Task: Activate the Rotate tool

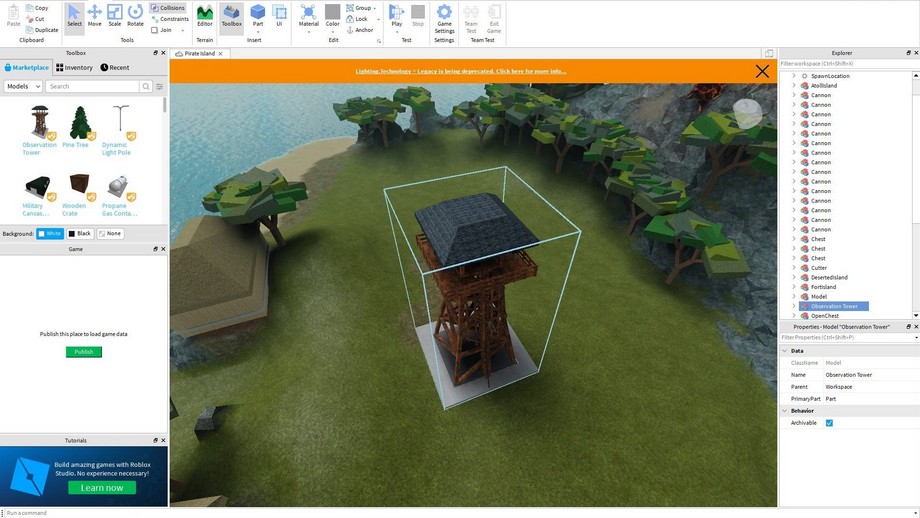Action: [x=136, y=16]
